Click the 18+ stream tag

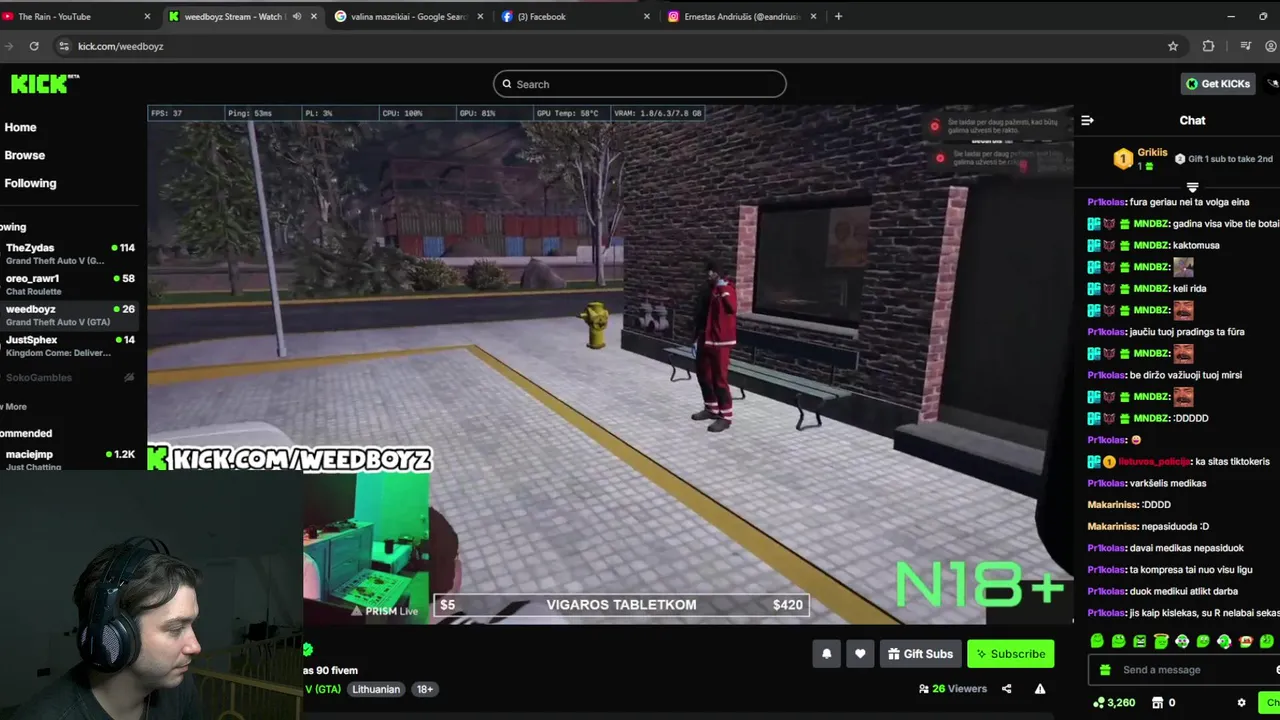[x=425, y=689]
